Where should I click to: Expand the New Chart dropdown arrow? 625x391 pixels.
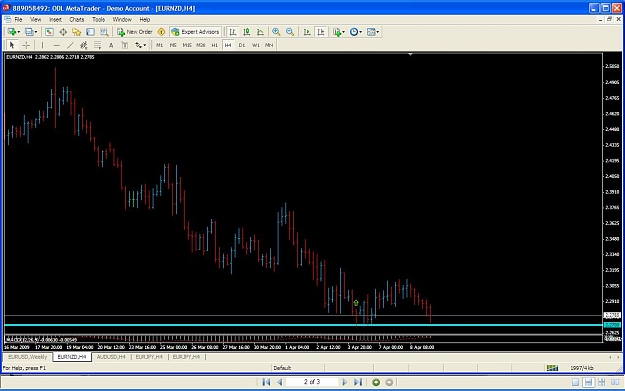pyautogui.click(x=19, y=32)
